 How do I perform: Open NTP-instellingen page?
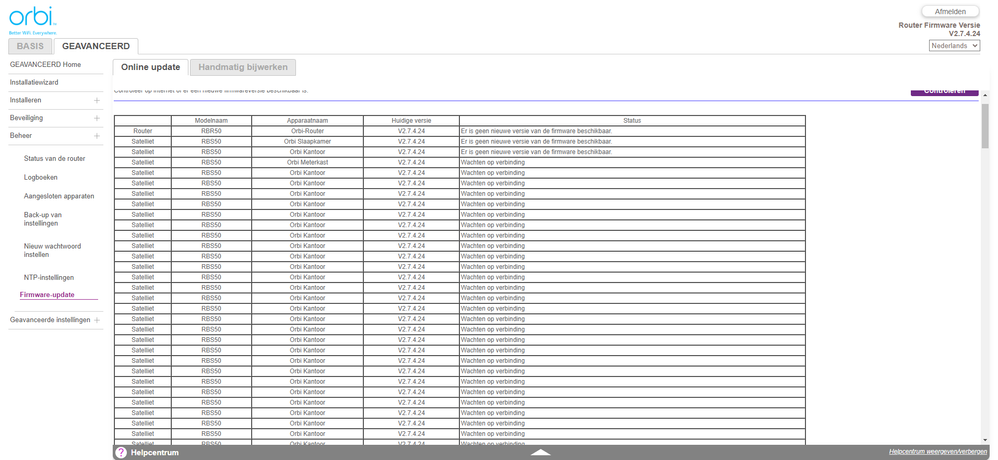49,277
